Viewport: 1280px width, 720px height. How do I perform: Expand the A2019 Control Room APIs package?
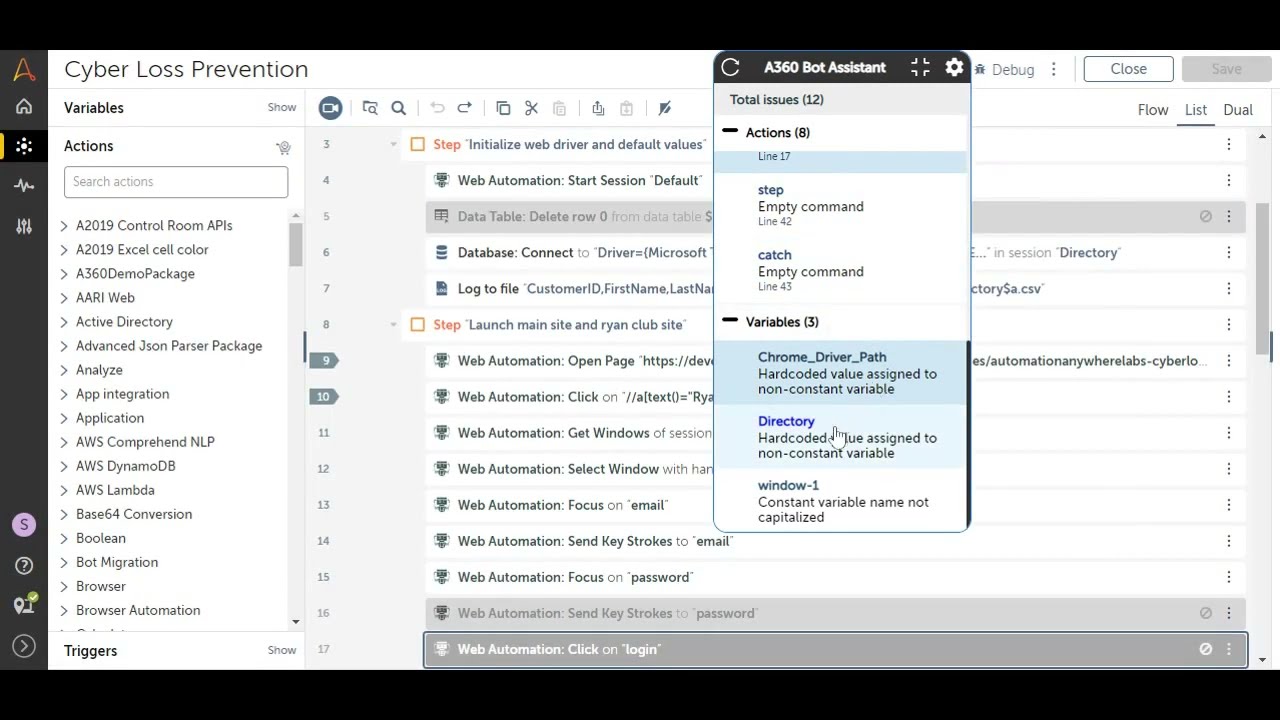[x=64, y=226]
